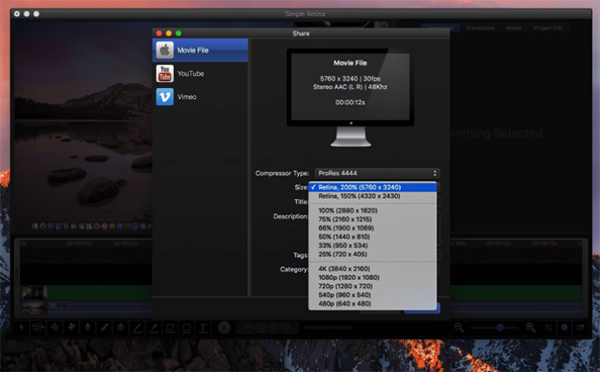This screenshot has height=372, width=600.
Task: Click the zoom out magnifier icon
Action: point(458,327)
